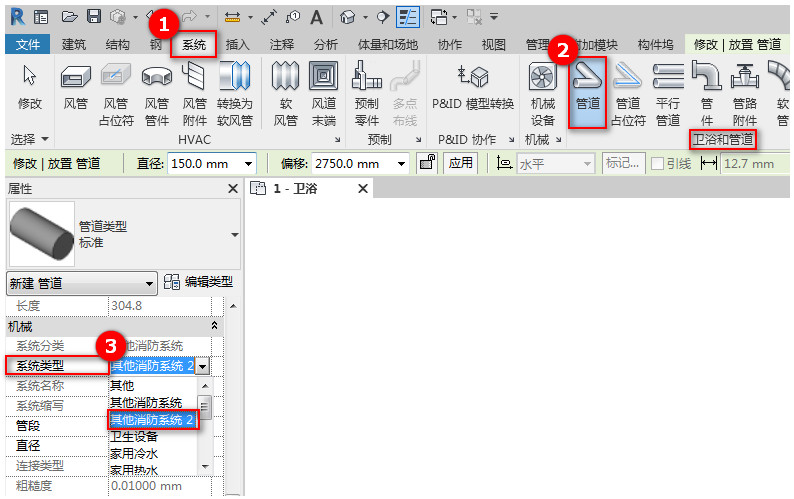Select the Modify arrow tool
Viewport: 794px width, 499px height.
click(29, 86)
